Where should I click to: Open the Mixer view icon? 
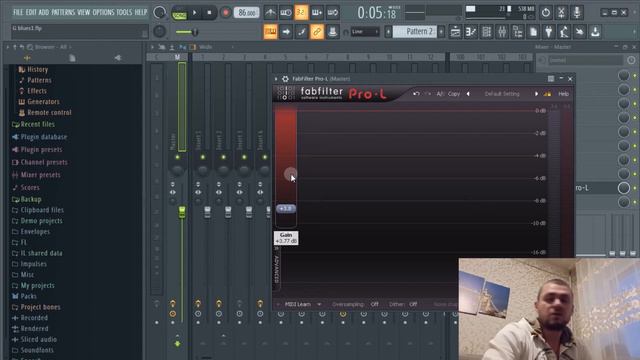pos(502,31)
